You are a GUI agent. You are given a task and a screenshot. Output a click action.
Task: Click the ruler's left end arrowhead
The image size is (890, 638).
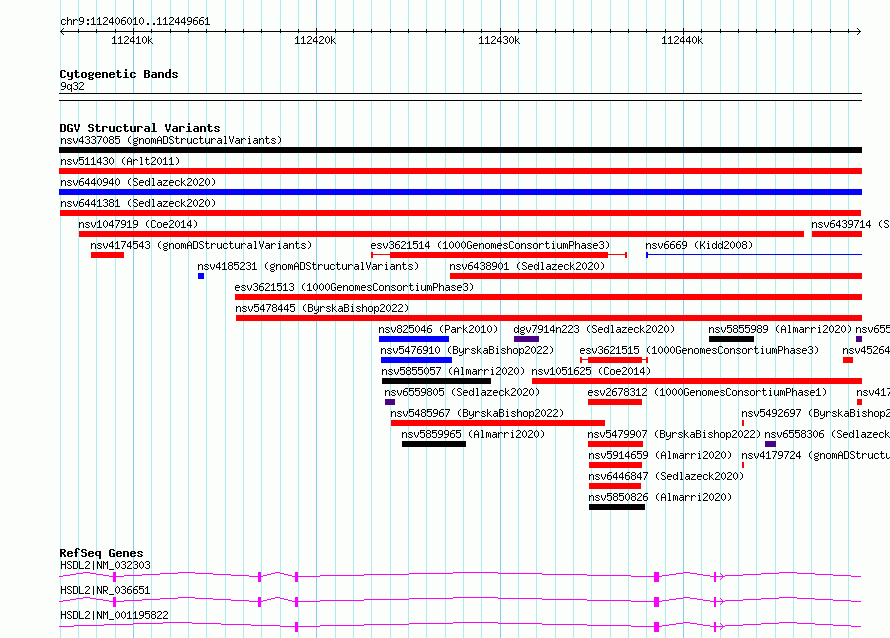pos(62,31)
